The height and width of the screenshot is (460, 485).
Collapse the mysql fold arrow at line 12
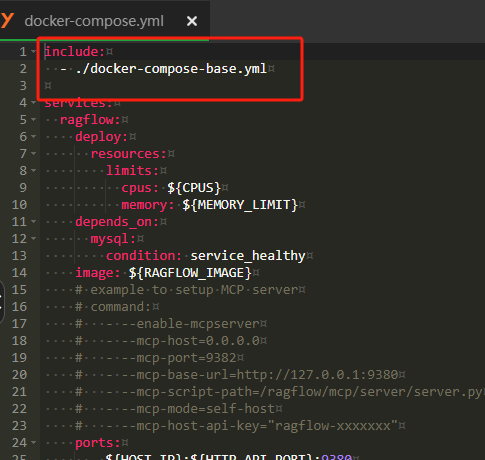[x=33, y=239]
